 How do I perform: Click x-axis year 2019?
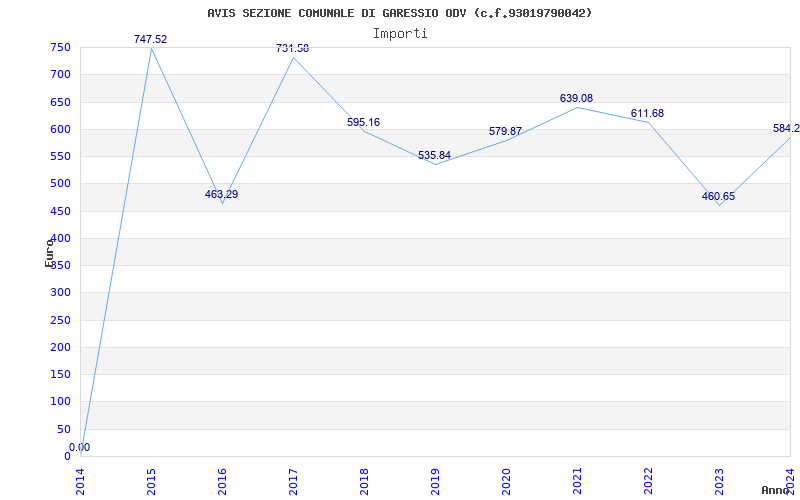tap(435, 482)
